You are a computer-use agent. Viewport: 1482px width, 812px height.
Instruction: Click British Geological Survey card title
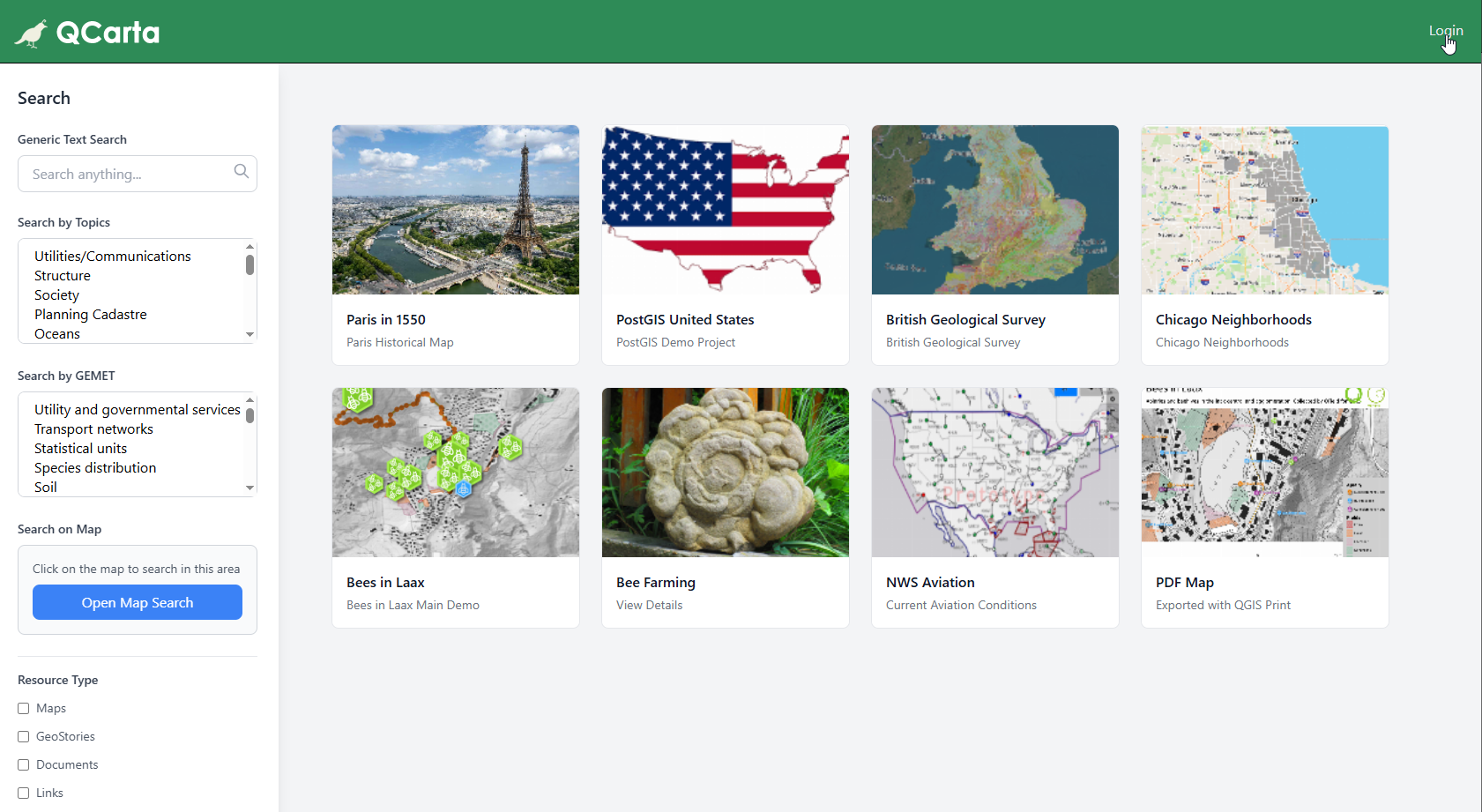[x=965, y=319]
